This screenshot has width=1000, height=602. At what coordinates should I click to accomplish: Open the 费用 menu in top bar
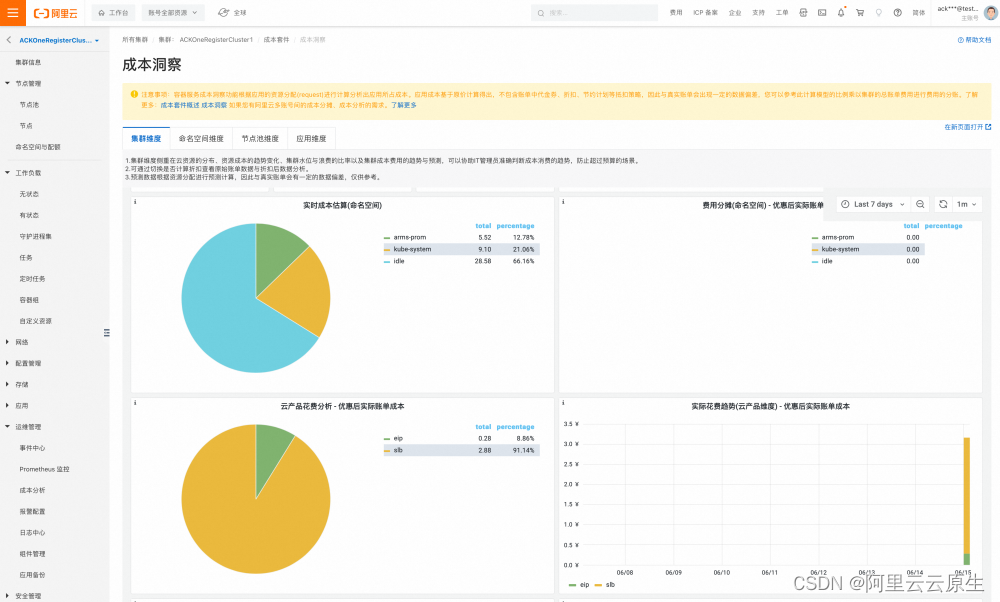click(x=676, y=13)
